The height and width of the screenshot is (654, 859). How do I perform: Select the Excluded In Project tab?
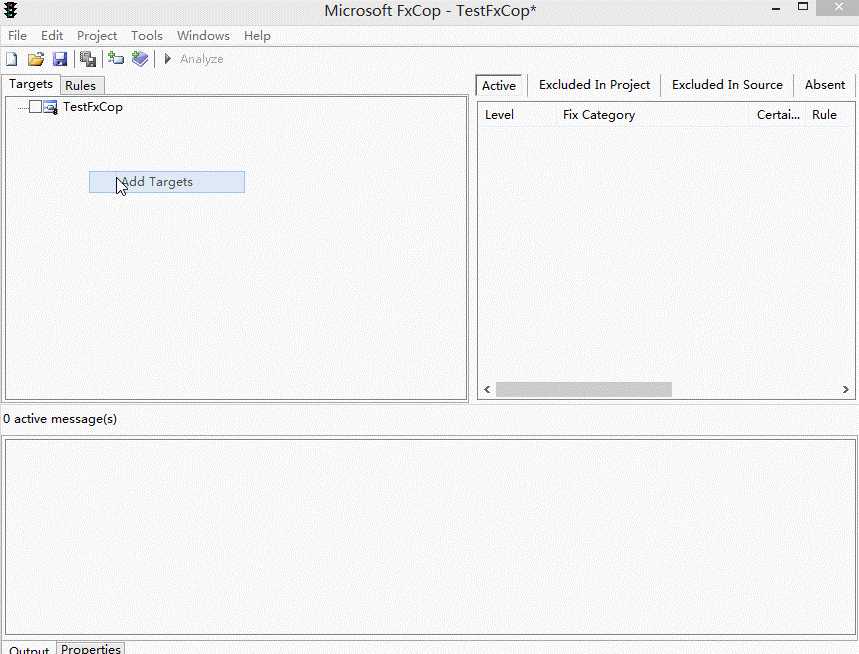(594, 85)
